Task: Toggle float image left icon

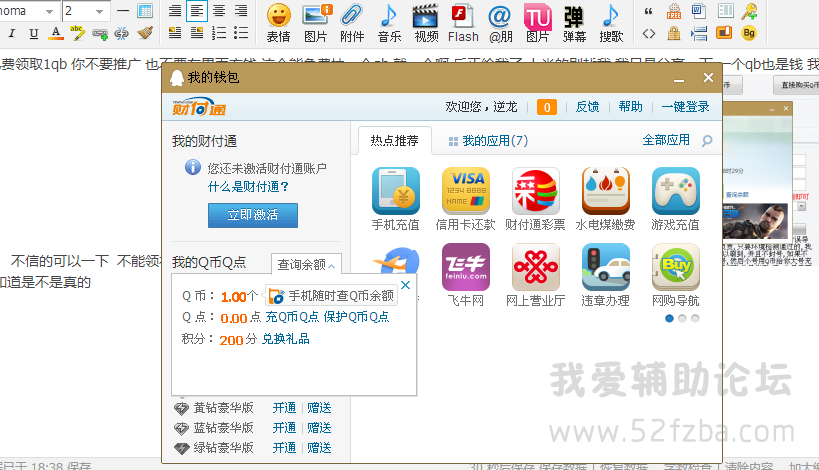Action: tap(175, 33)
